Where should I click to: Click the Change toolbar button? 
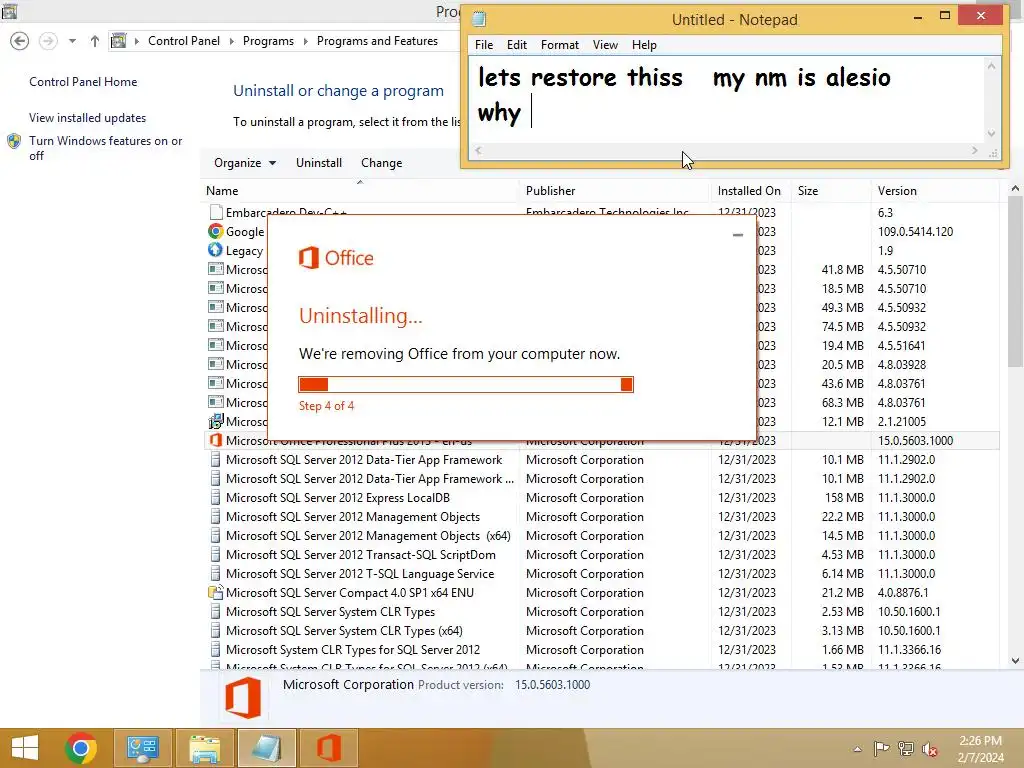(381, 163)
